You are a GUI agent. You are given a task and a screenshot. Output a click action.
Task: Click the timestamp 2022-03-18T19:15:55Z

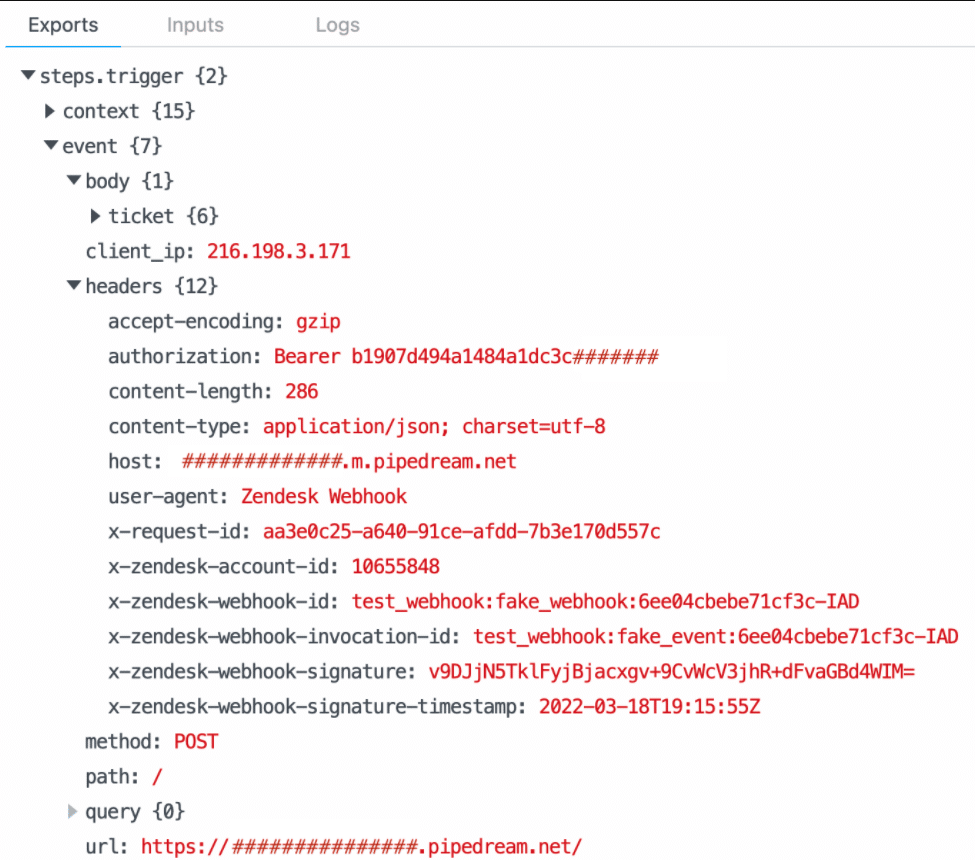tap(650, 706)
